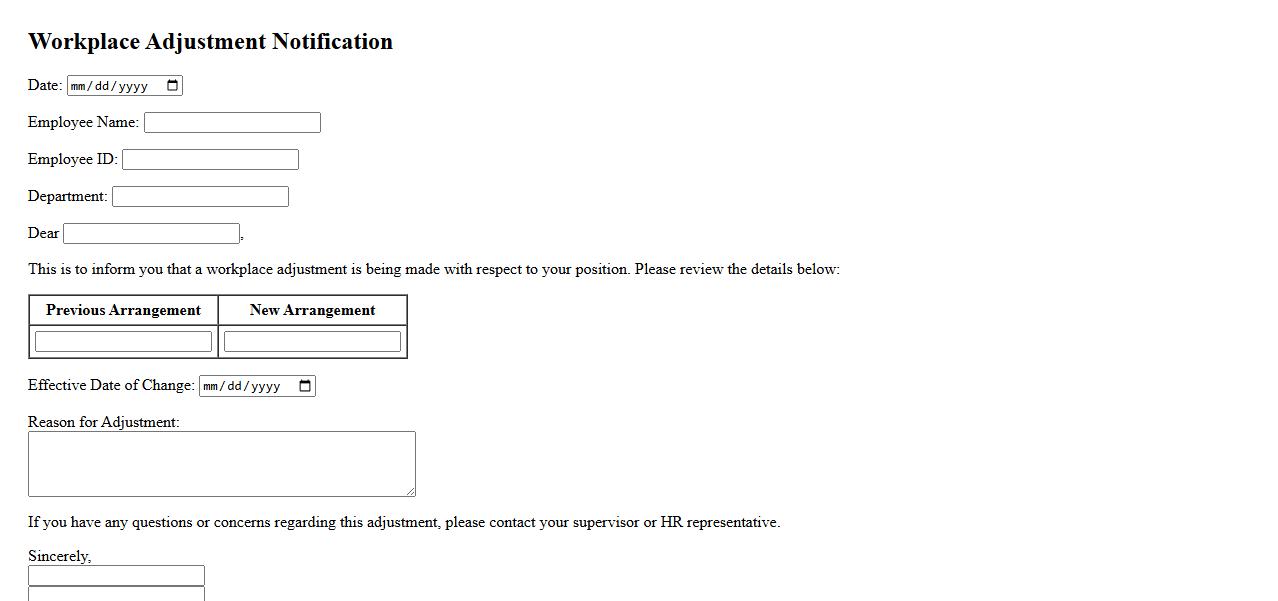1278x601 pixels.
Task: Select the year part of Effective Date
Action: click(x=266, y=386)
